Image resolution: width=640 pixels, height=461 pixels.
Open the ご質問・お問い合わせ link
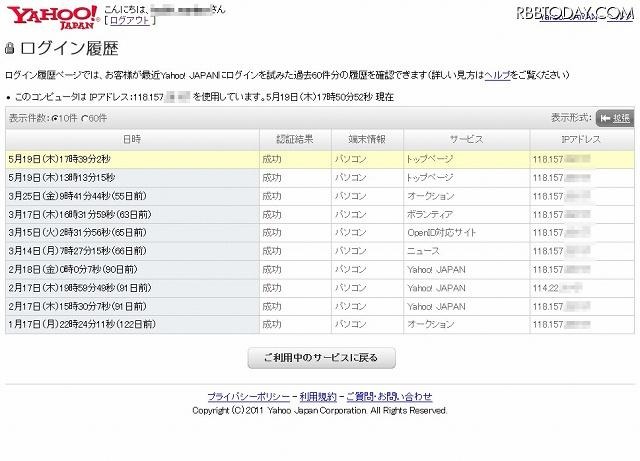click(389, 396)
